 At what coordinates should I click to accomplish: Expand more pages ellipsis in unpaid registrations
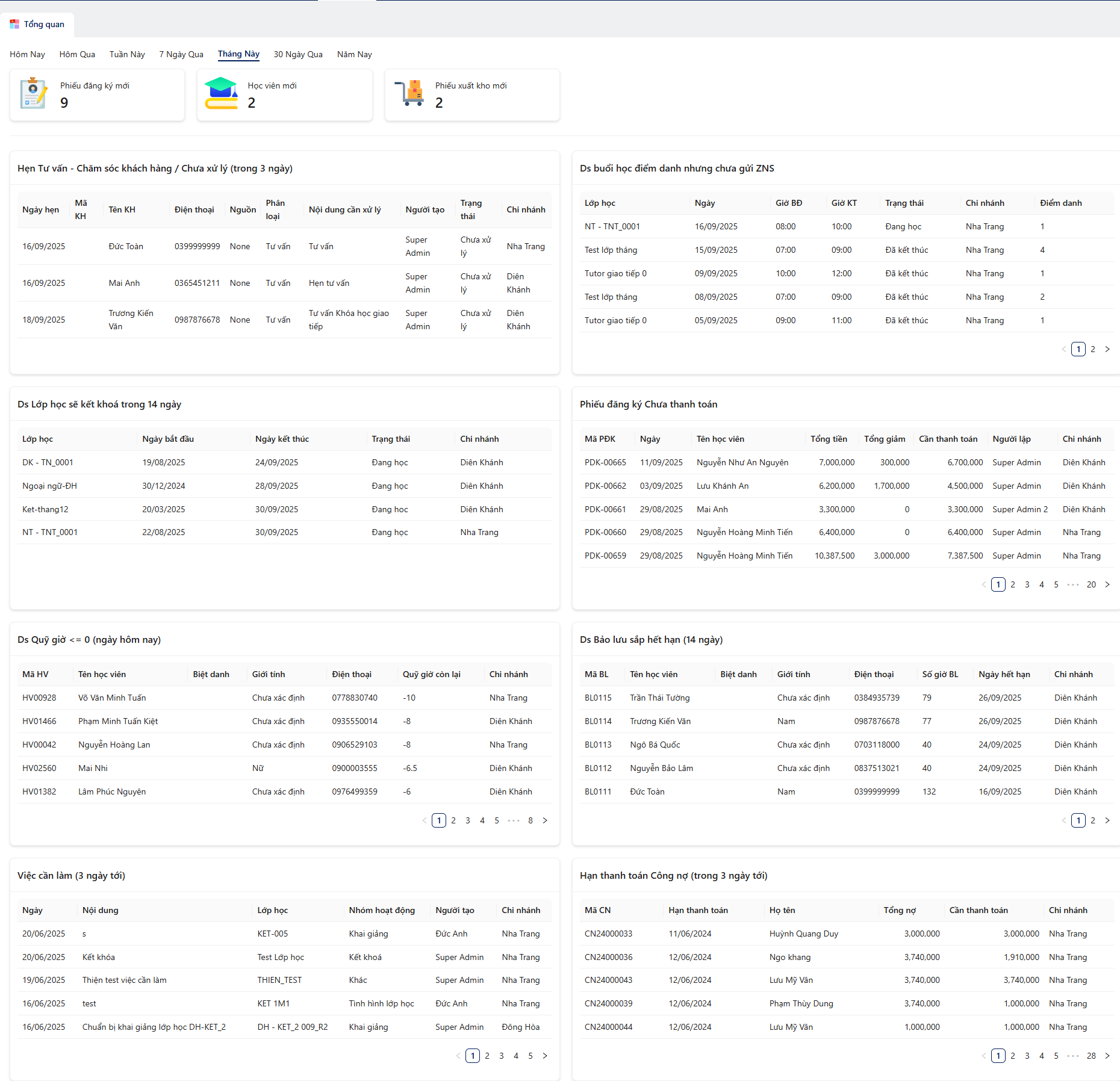point(1073,584)
